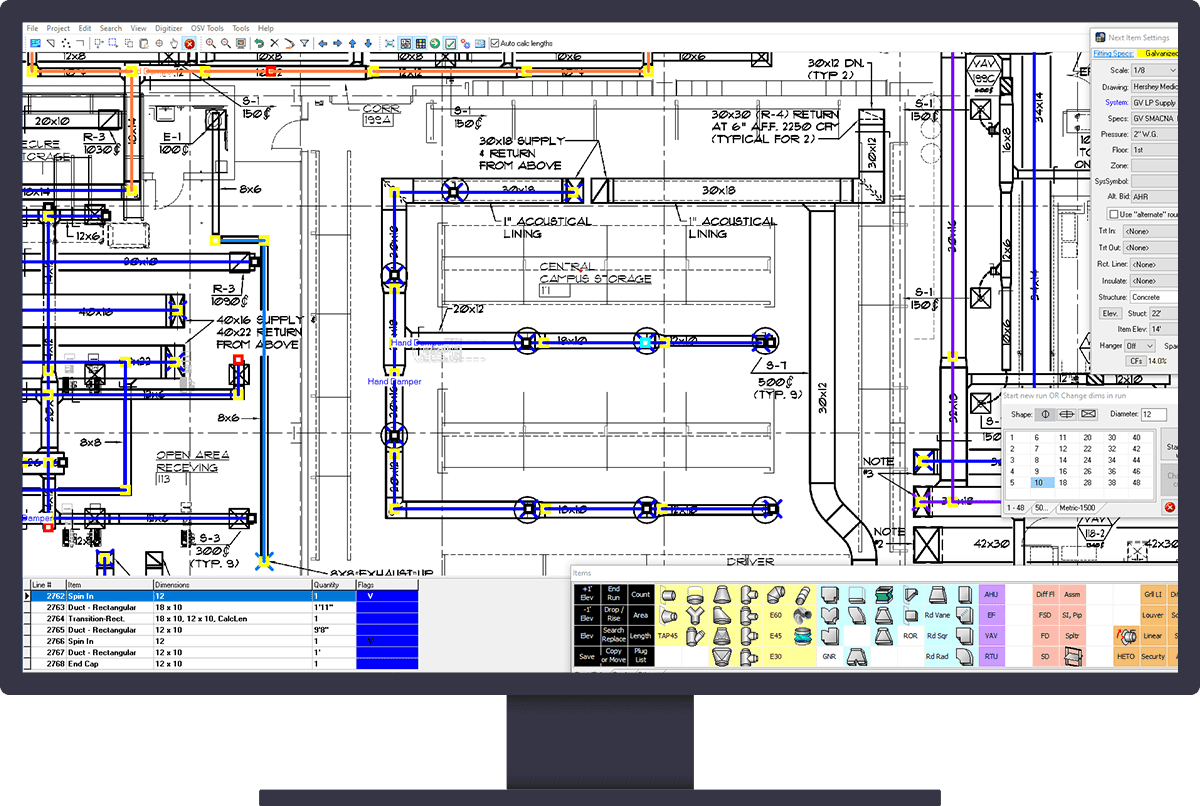Select the rectangular shape toggle

1089,414
